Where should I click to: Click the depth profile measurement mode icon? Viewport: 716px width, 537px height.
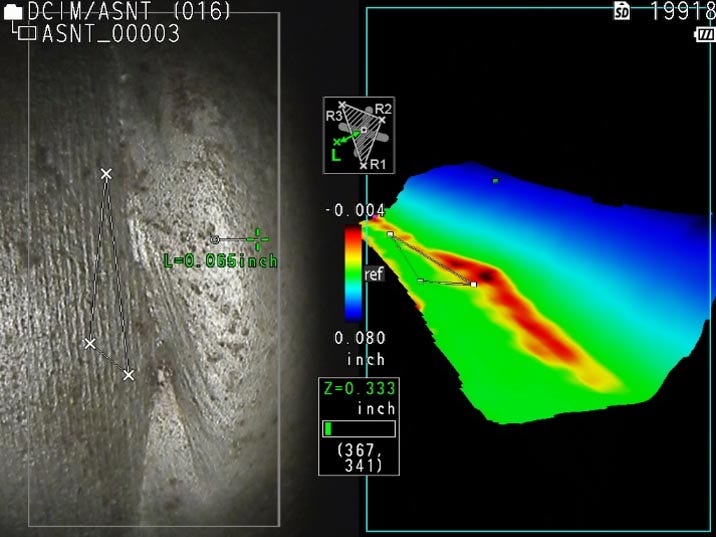(x=359, y=135)
